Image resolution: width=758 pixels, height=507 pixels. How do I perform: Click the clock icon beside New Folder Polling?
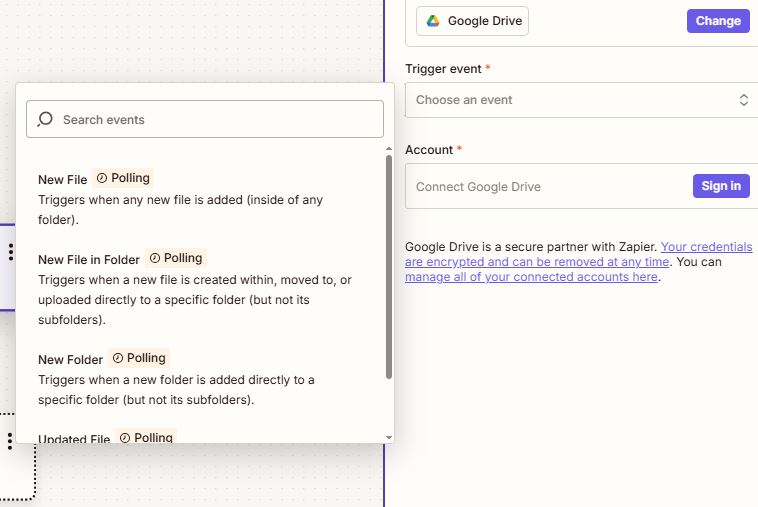click(x=117, y=358)
